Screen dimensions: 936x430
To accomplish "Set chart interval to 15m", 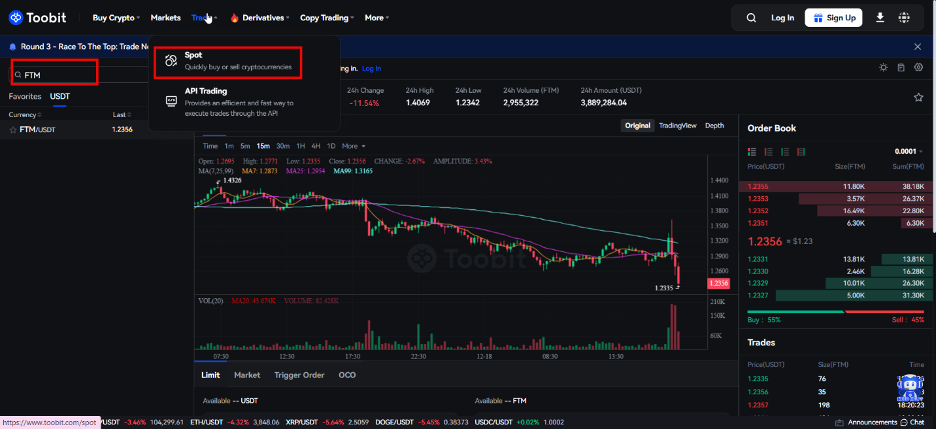I will (x=263, y=146).
